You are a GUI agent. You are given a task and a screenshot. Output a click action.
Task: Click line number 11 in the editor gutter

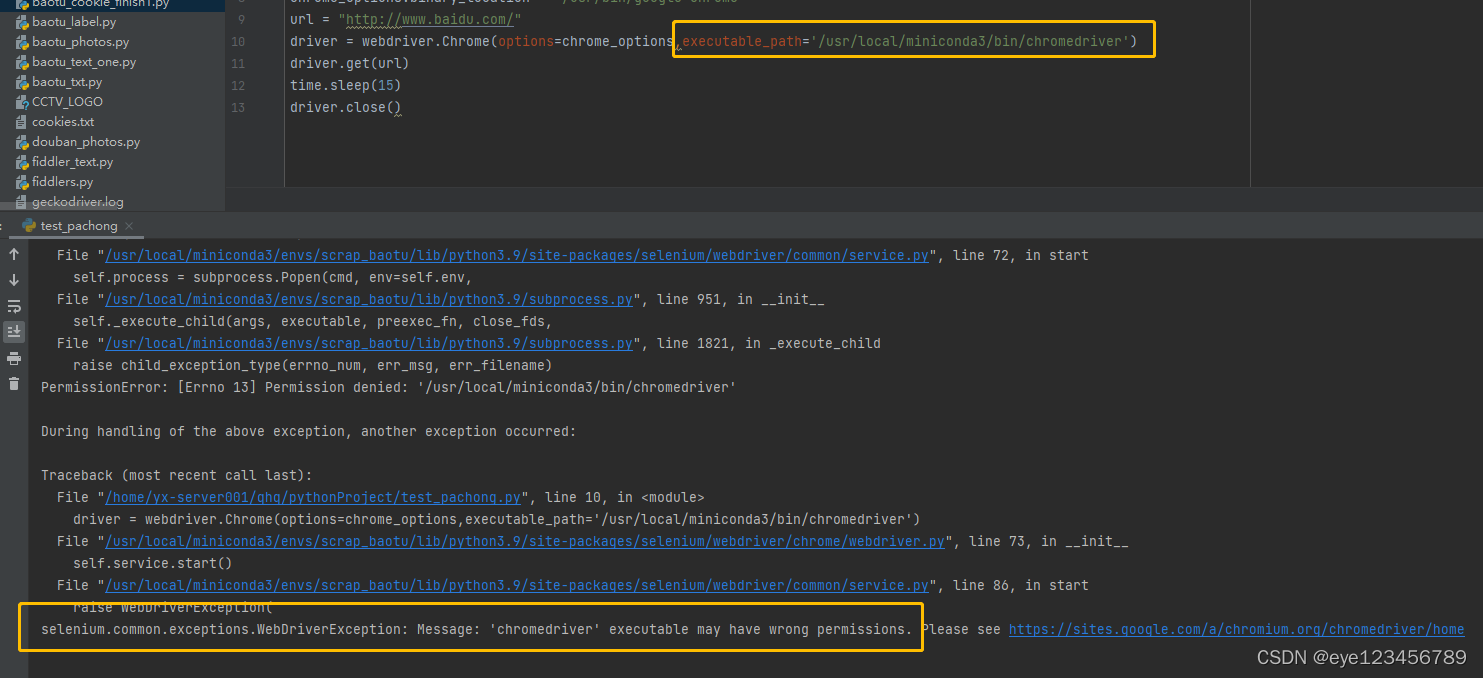pos(237,63)
